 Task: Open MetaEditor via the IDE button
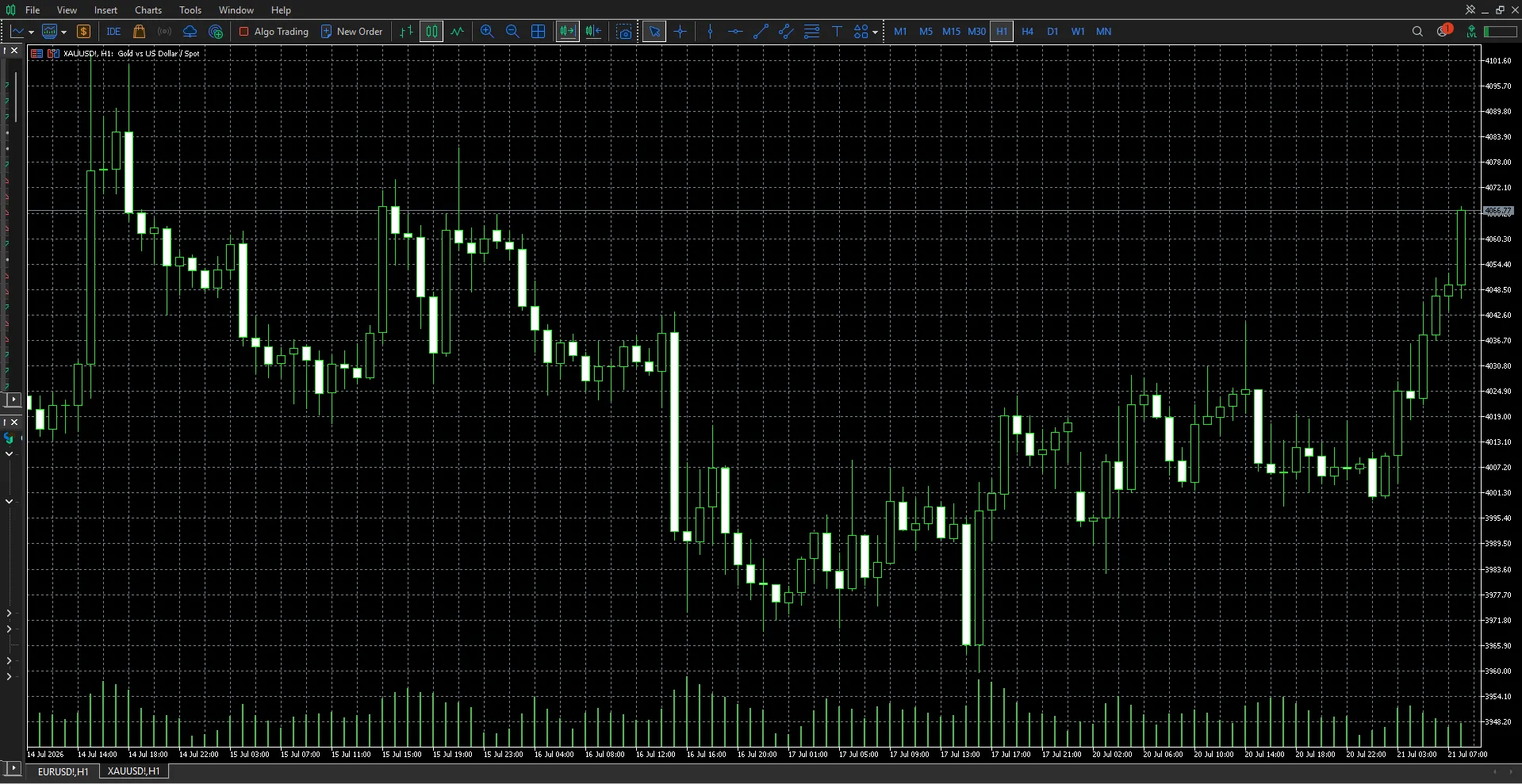[113, 32]
